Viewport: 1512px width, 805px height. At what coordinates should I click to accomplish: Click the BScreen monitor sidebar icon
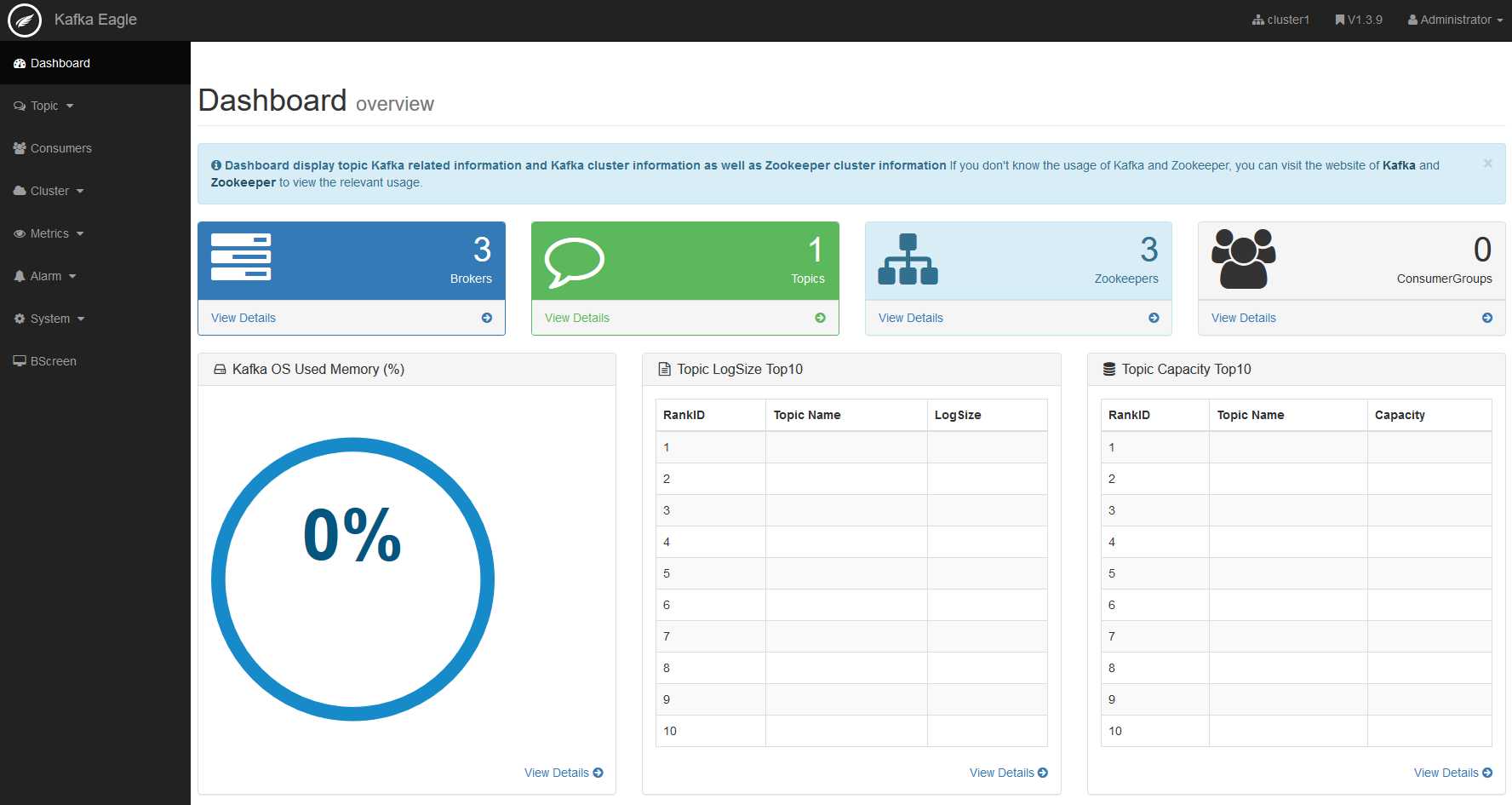pos(20,361)
